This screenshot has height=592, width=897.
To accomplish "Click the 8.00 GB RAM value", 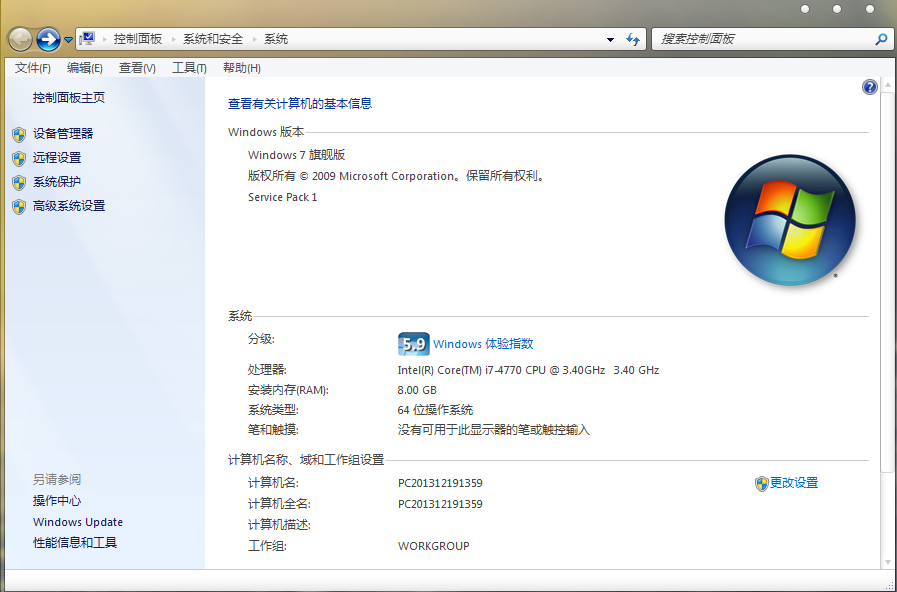I will click(x=417, y=390).
